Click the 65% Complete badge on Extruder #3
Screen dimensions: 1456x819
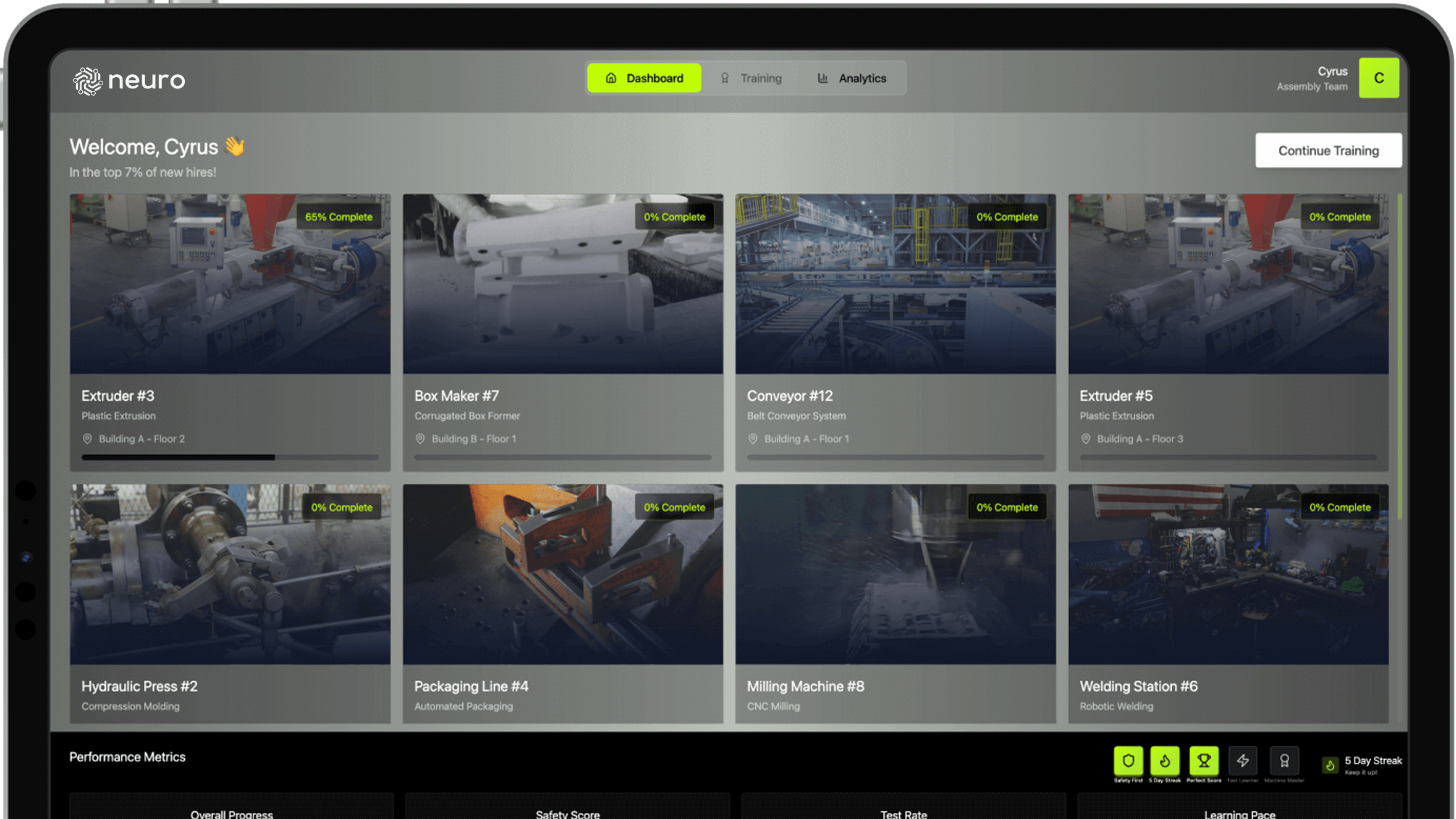pos(339,217)
